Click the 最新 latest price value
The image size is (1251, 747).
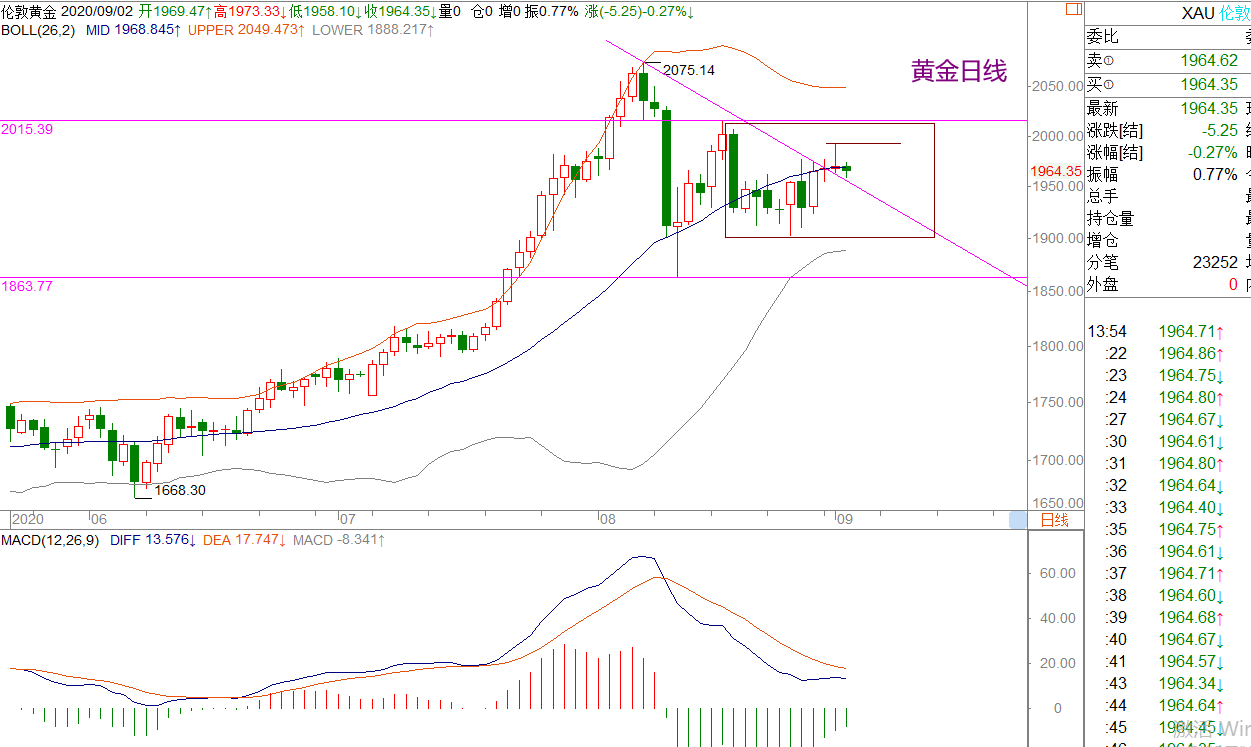pyautogui.click(x=1209, y=109)
